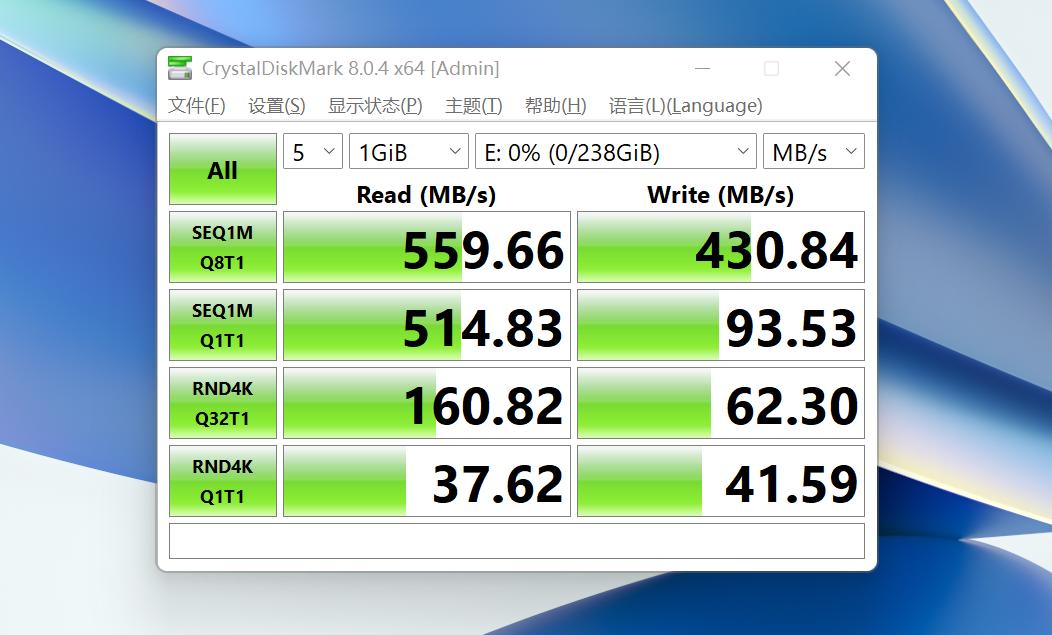Start the SEQ1M Q8T1 test

(x=223, y=247)
